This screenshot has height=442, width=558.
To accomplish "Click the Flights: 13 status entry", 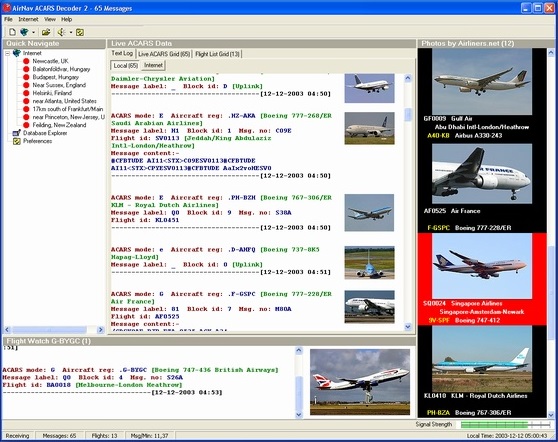I will pos(104,436).
